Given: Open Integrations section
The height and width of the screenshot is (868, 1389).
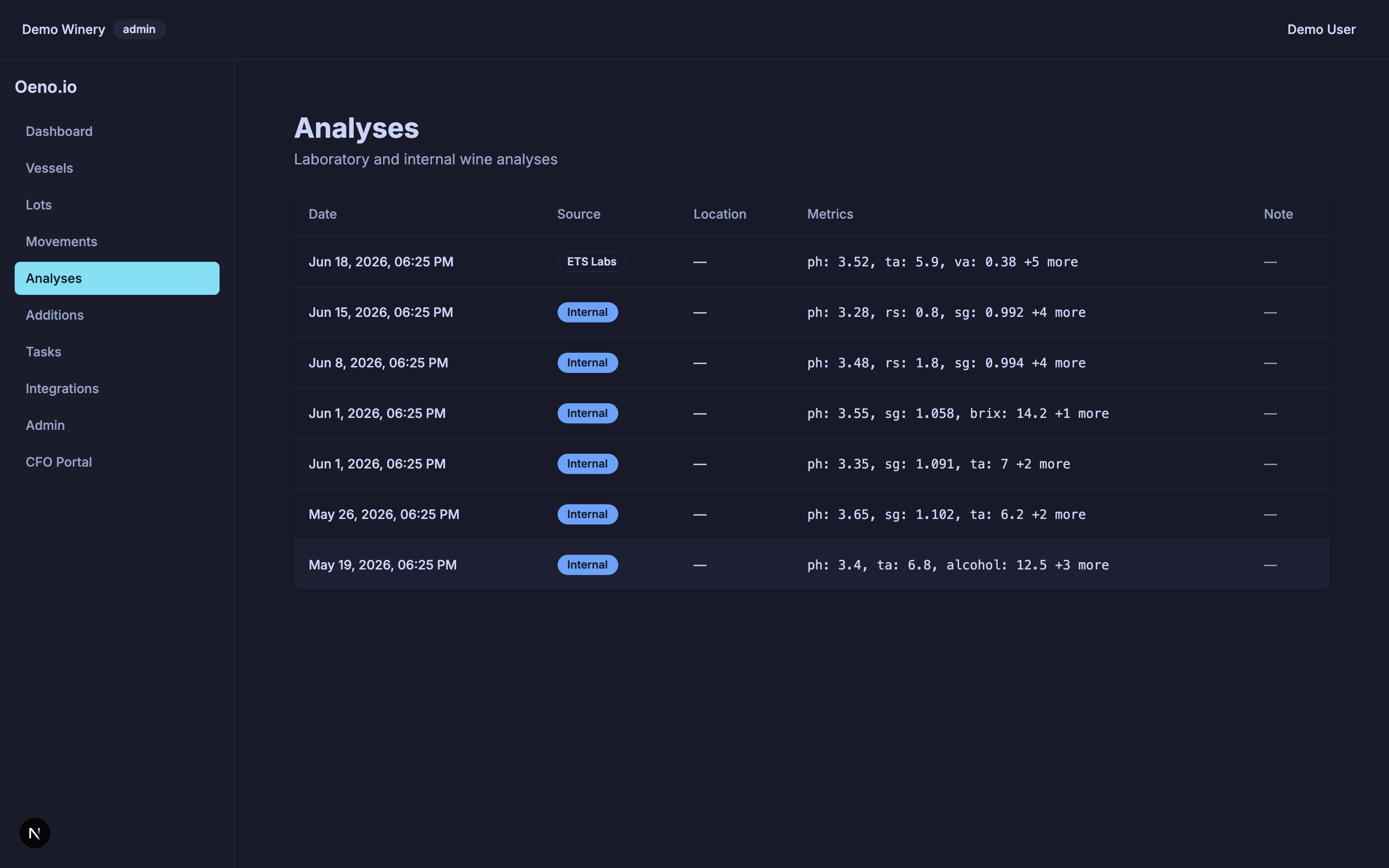Looking at the screenshot, I should pos(117,389).
